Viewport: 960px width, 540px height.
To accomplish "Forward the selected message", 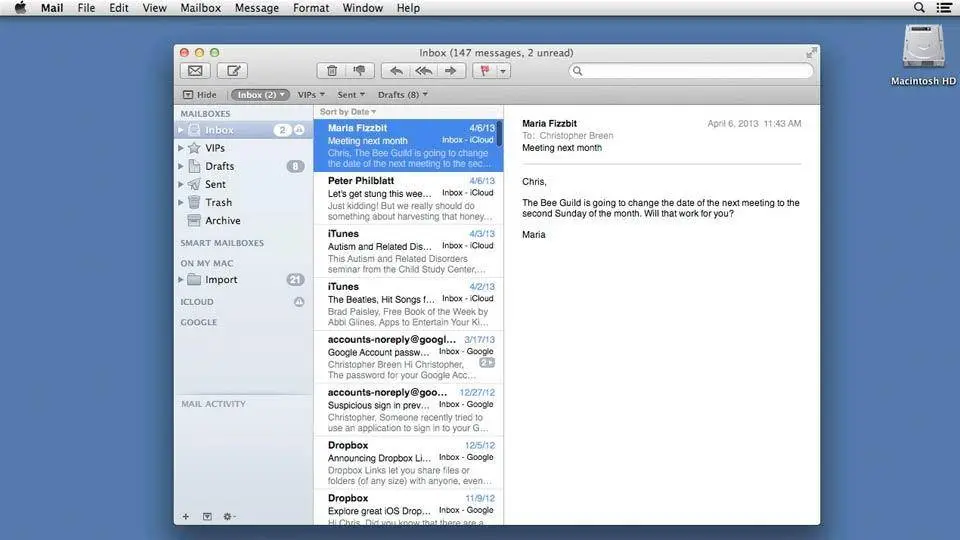I will (x=451, y=71).
